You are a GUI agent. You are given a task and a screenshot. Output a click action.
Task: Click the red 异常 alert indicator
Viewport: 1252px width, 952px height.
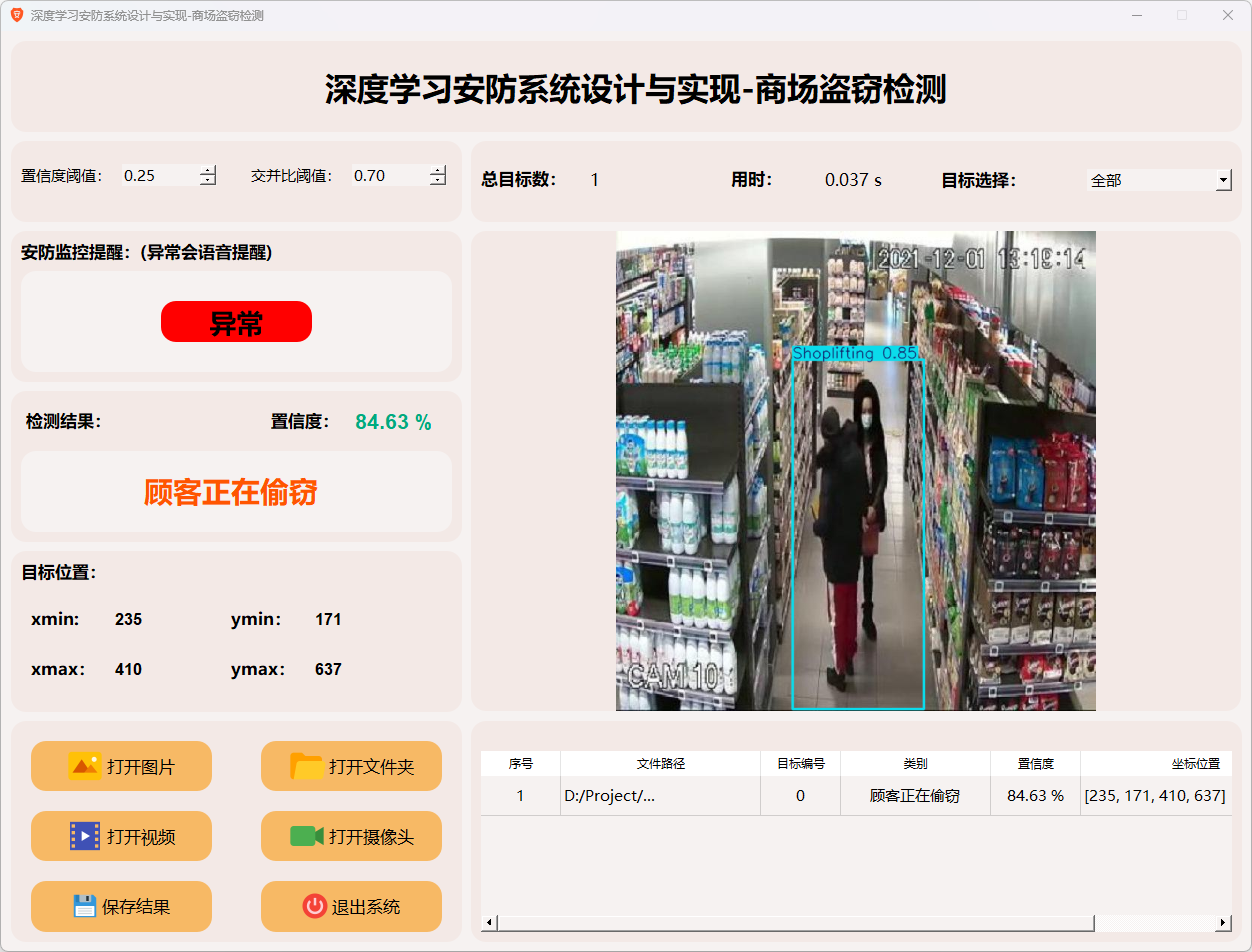pos(236,322)
